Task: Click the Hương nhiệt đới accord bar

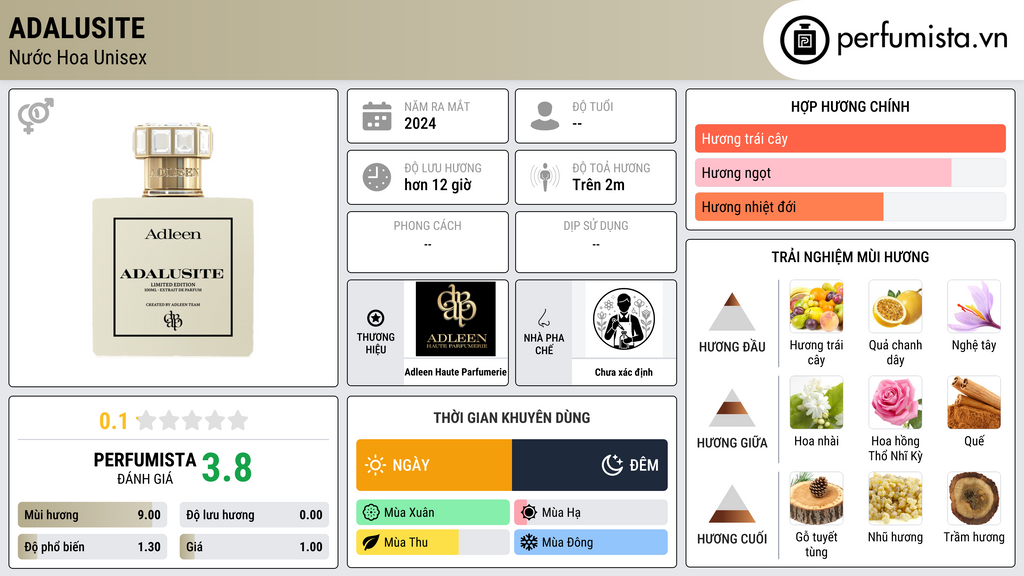Action: pyautogui.click(x=850, y=207)
